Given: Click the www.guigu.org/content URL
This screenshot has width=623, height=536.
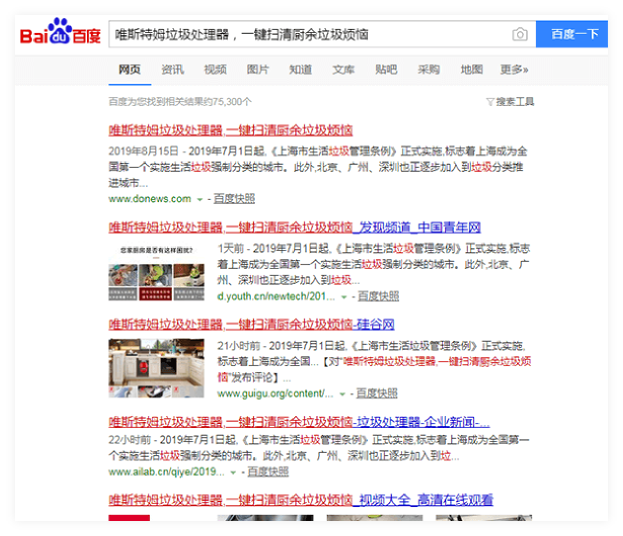Looking at the screenshot, I should 275,393.
